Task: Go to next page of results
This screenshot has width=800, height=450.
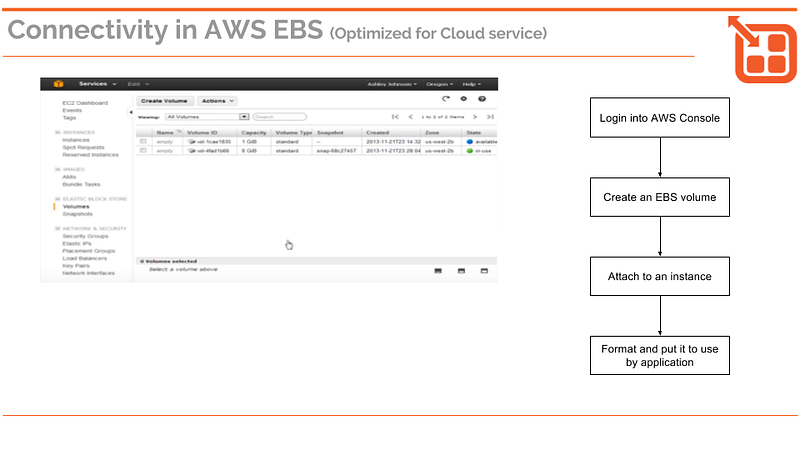Action: (x=474, y=117)
